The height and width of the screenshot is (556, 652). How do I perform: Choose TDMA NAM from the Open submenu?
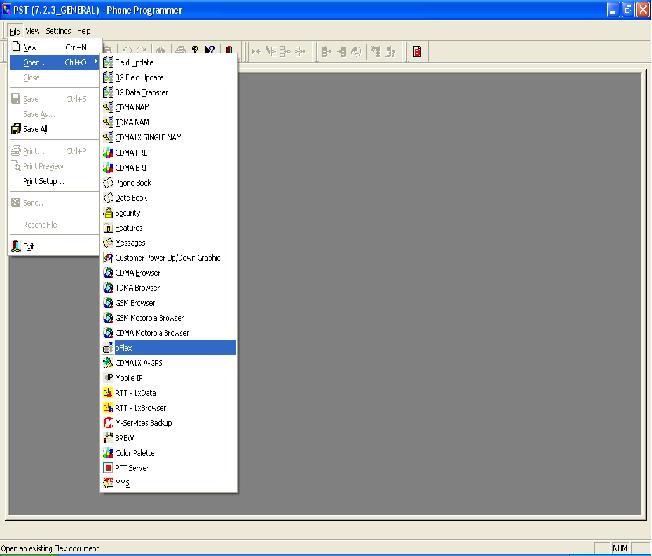click(x=169, y=122)
